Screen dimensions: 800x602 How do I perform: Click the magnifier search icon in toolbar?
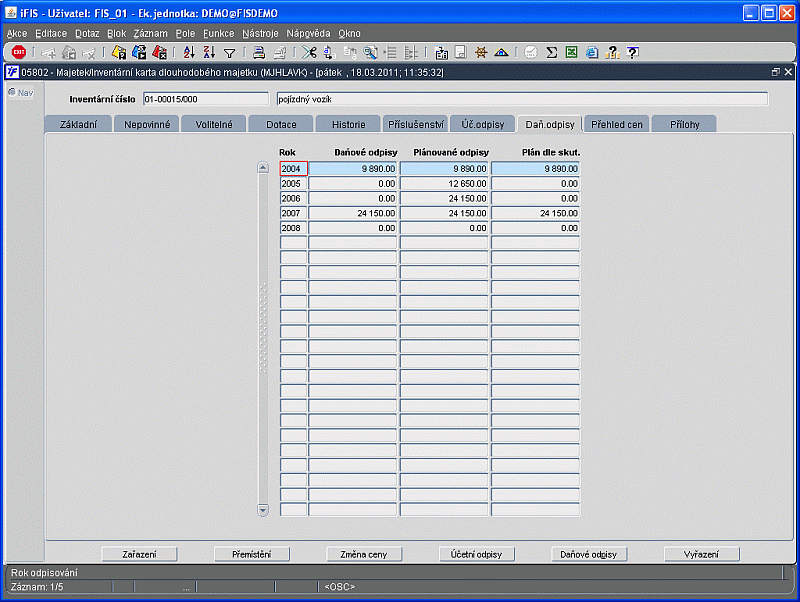pos(370,52)
